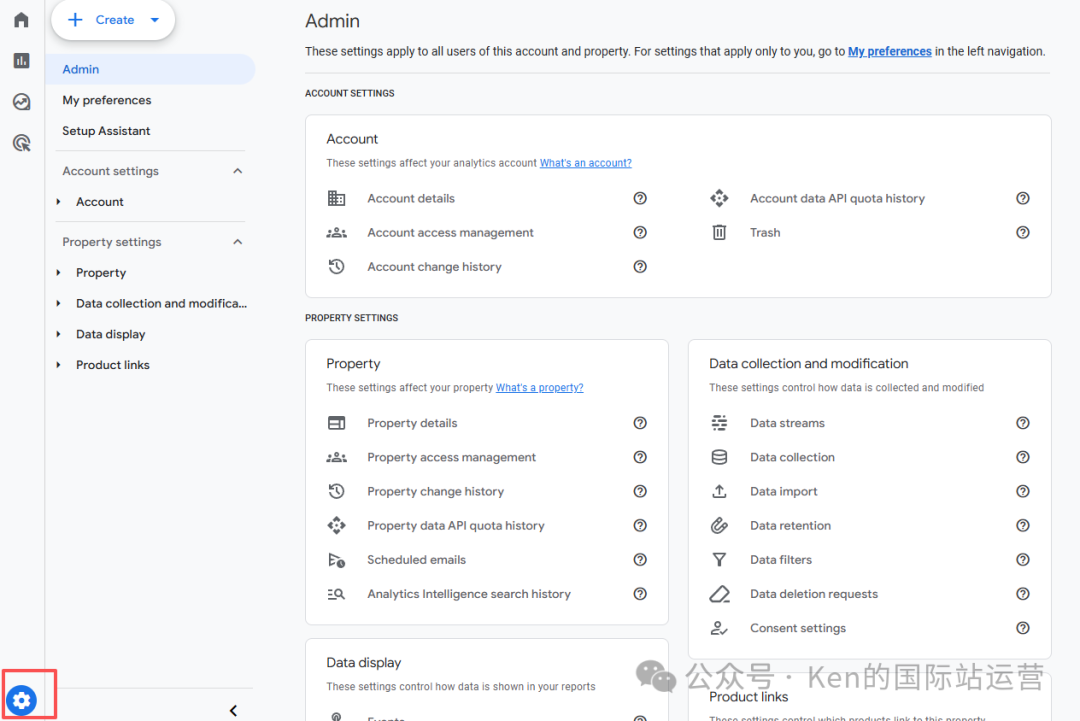Open the Explore icon in left rail
This screenshot has height=721, width=1080.
pyautogui.click(x=21, y=102)
